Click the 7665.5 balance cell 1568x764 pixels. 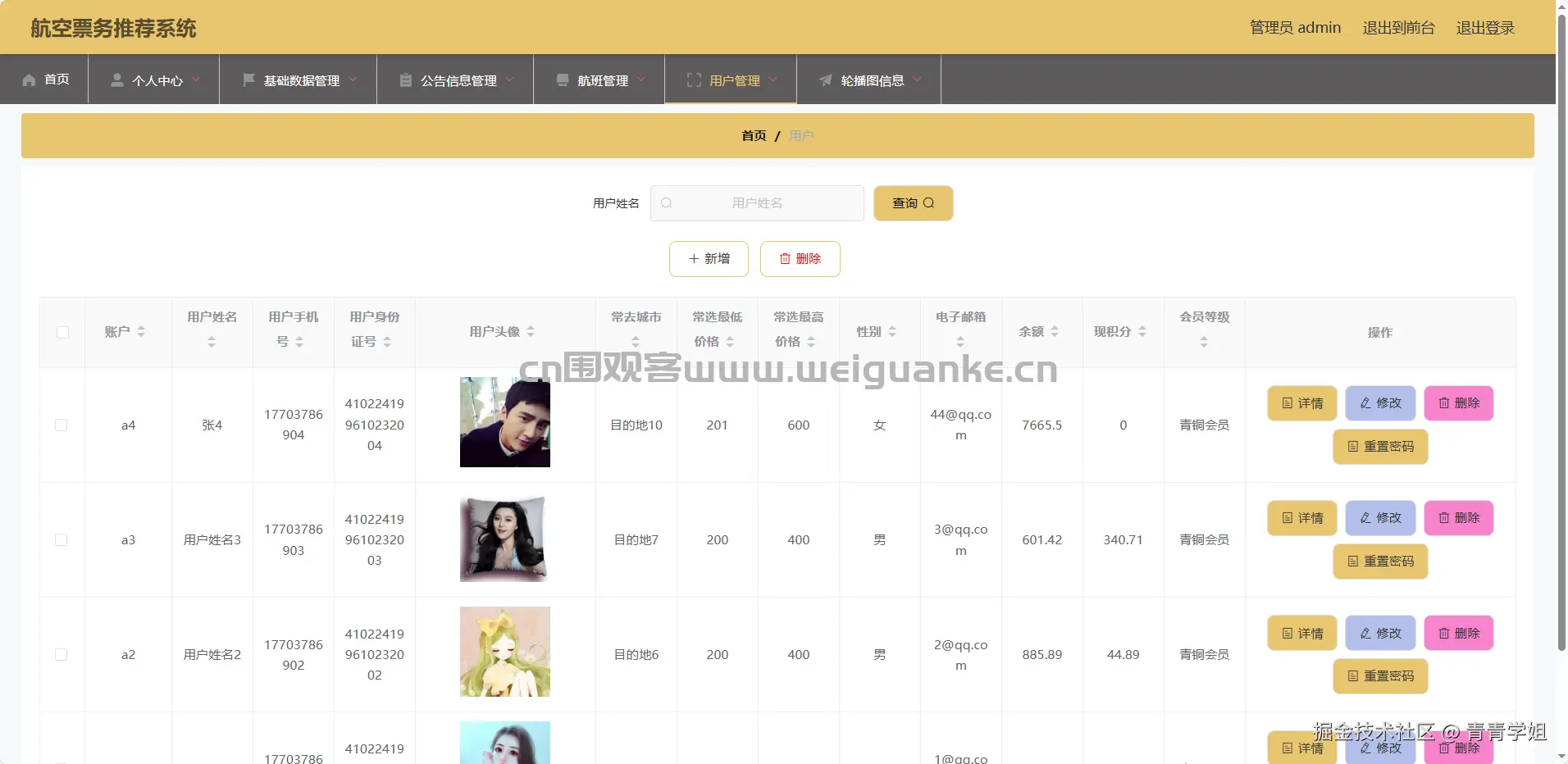tap(1042, 425)
